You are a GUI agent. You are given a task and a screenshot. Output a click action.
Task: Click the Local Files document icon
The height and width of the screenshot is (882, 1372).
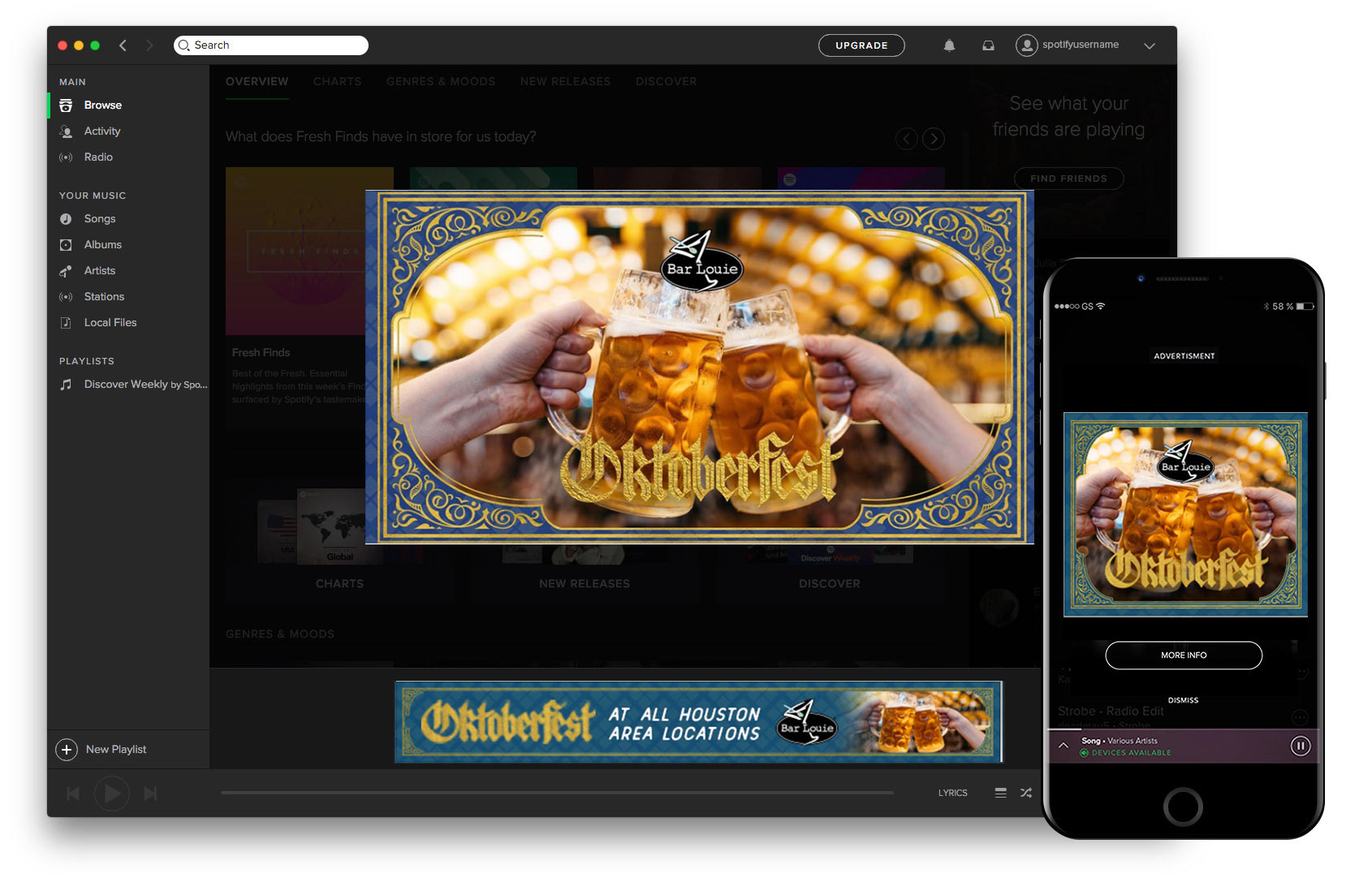click(x=66, y=323)
